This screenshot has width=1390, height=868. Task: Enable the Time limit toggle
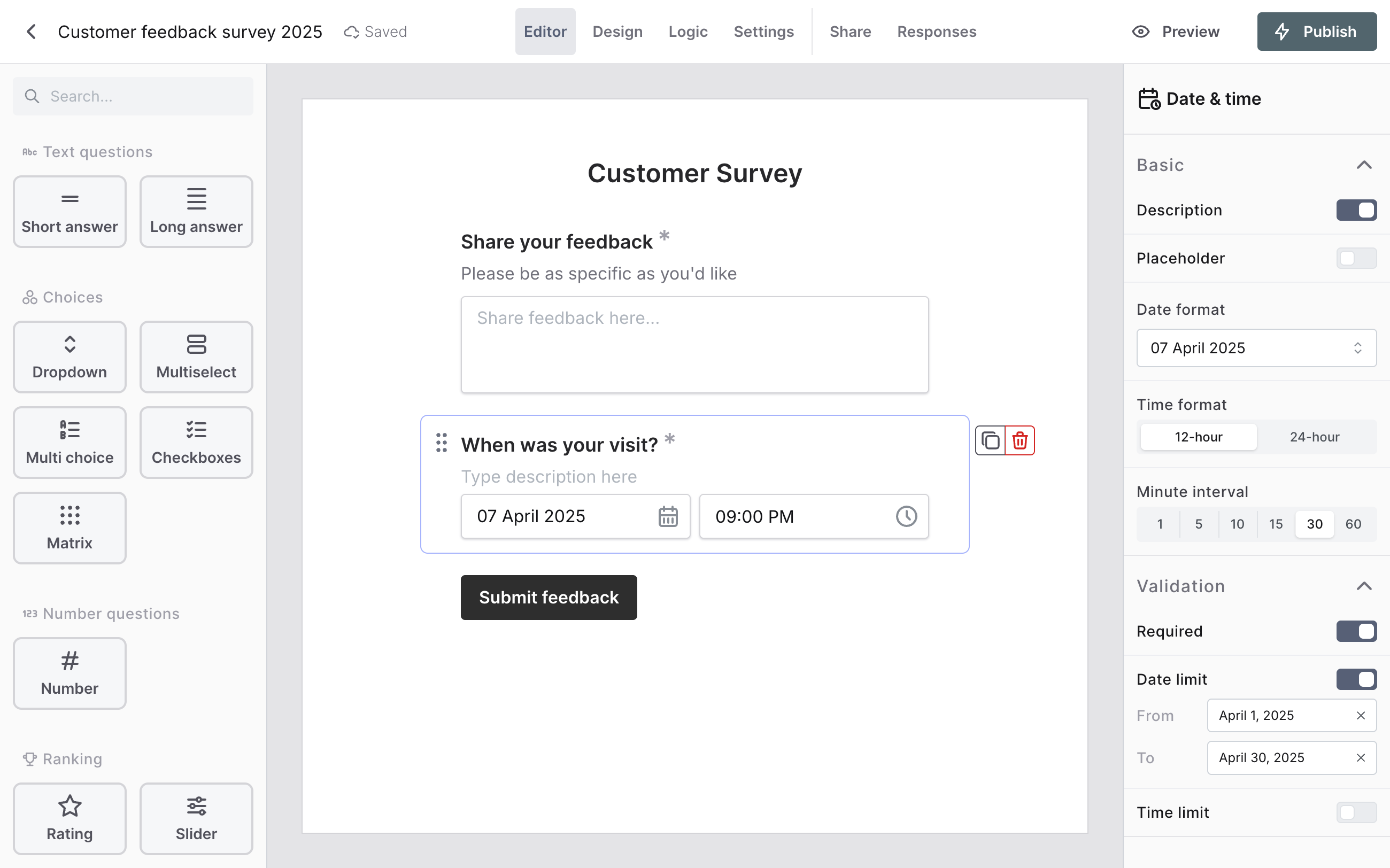[x=1356, y=812]
